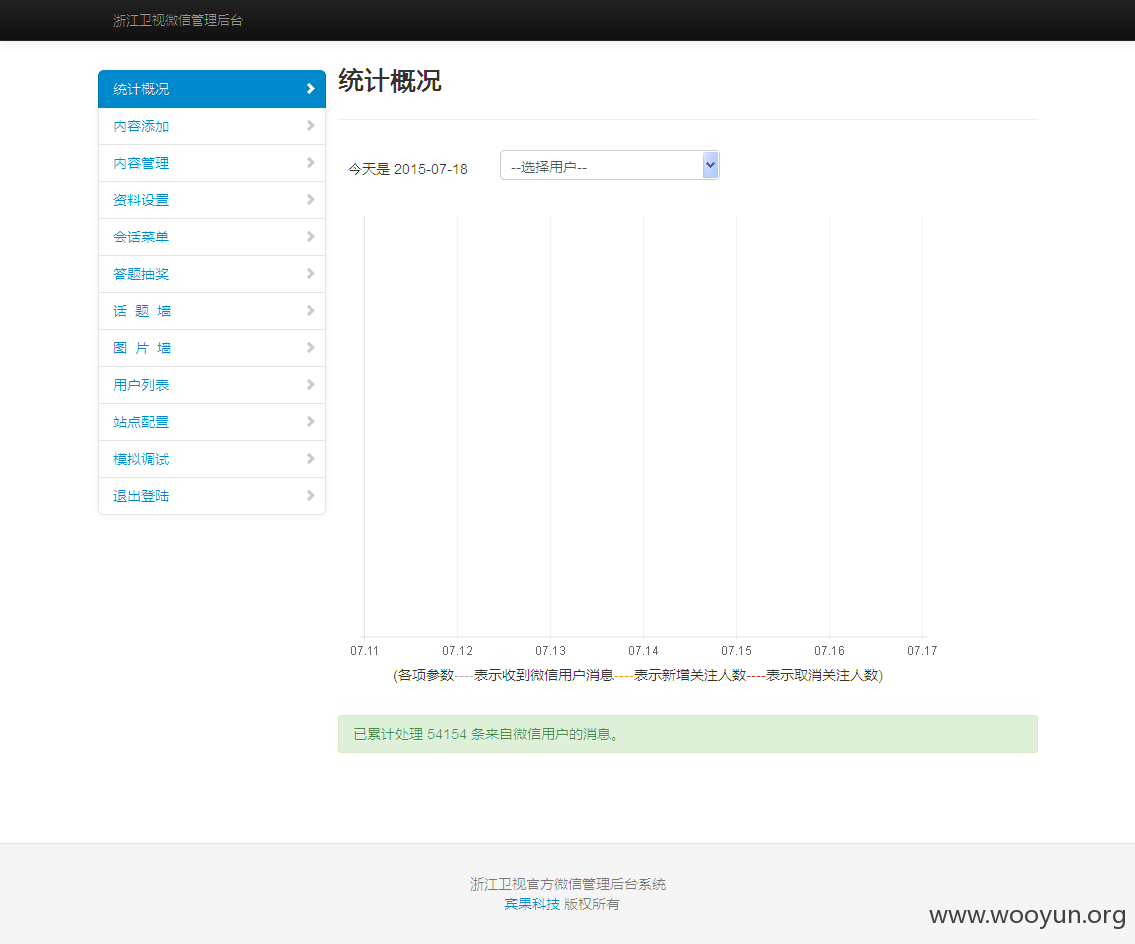Open the 图片墙 page
This screenshot has height=944, width=1135.
point(211,347)
